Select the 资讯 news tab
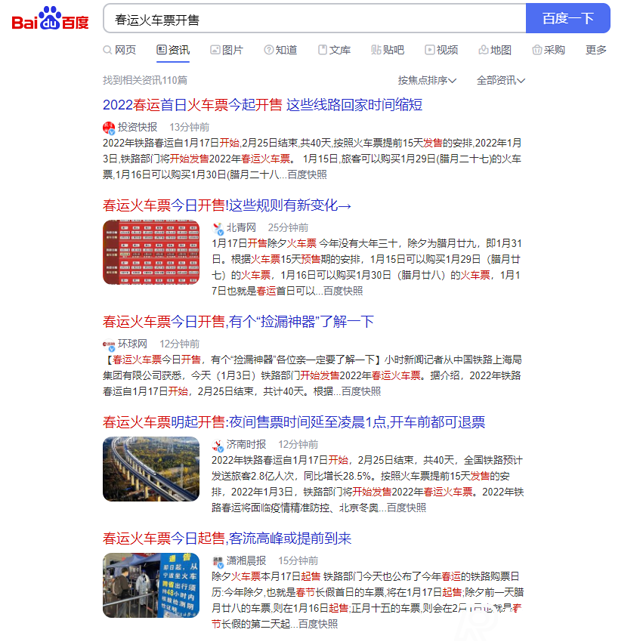Screen dimensions: 640x642 click(173, 50)
